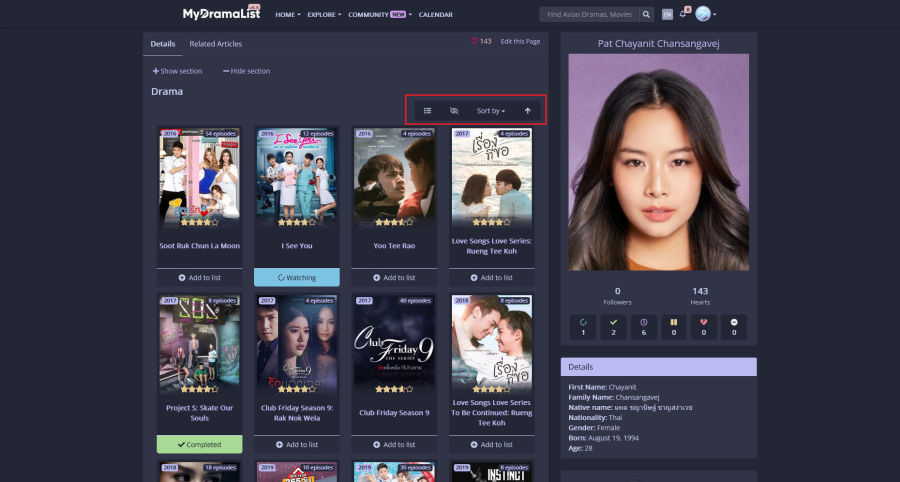
Task: Open the user avatar dropdown
Action: coord(706,14)
